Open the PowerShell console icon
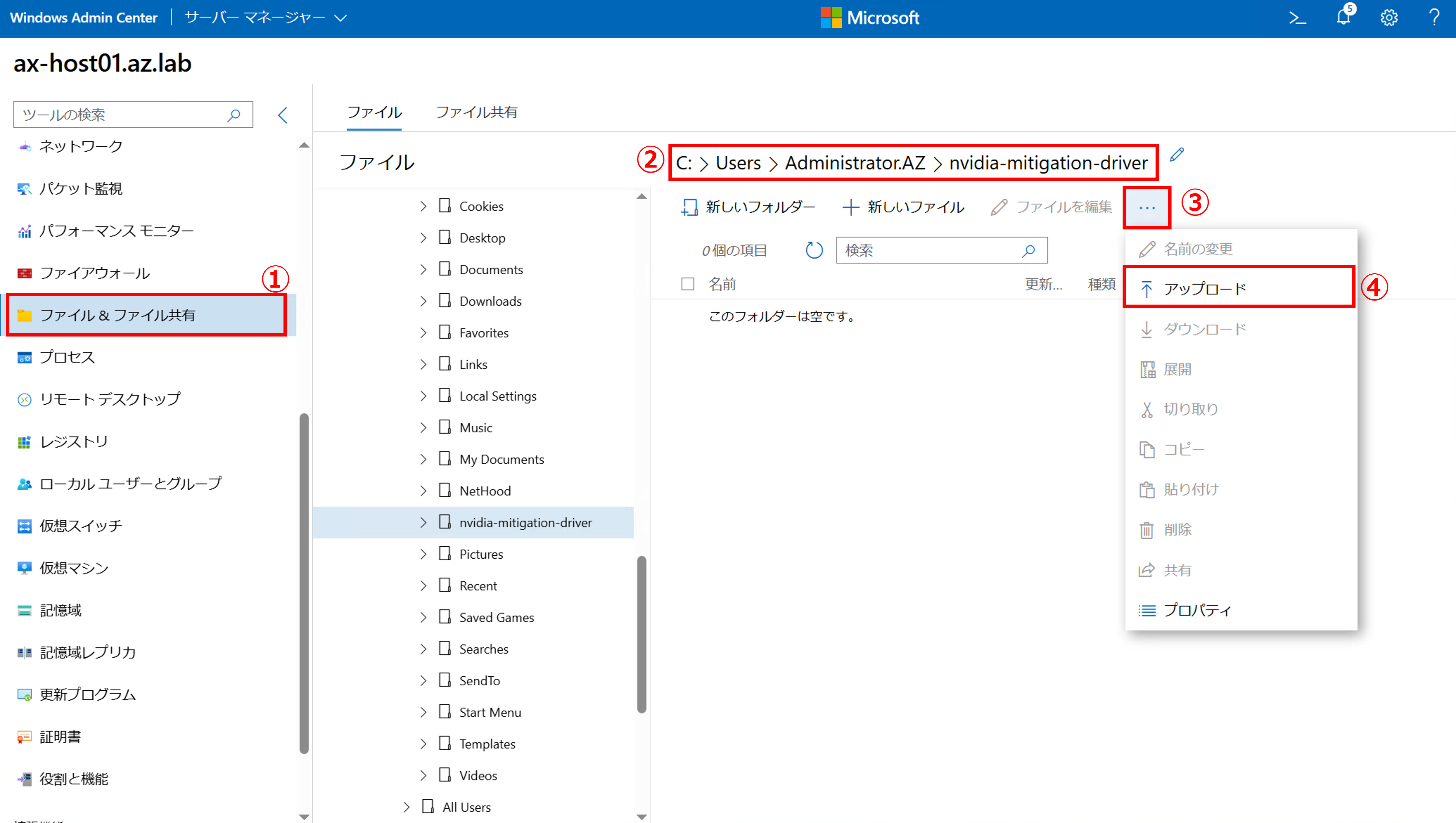The width and height of the screenshot is (1456, 823). click(x=1298, y=18)
